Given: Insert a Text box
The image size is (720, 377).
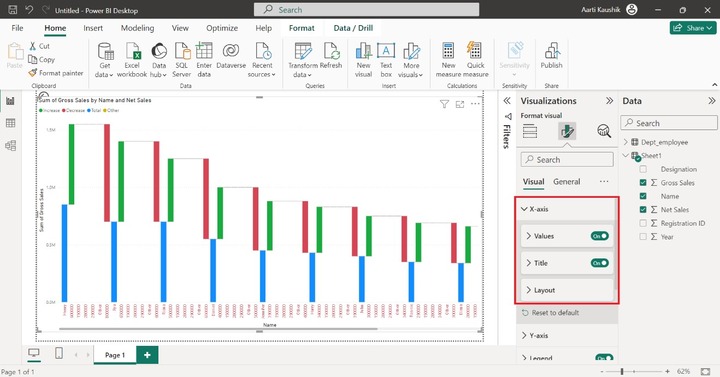Looking at the screenshot, I should 386,60.
